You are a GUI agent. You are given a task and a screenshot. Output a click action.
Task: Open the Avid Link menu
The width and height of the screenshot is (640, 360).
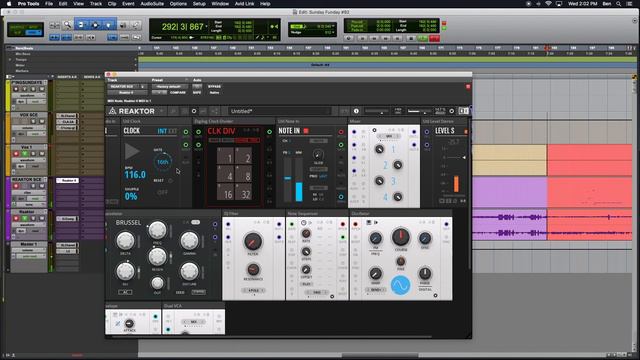244,4
